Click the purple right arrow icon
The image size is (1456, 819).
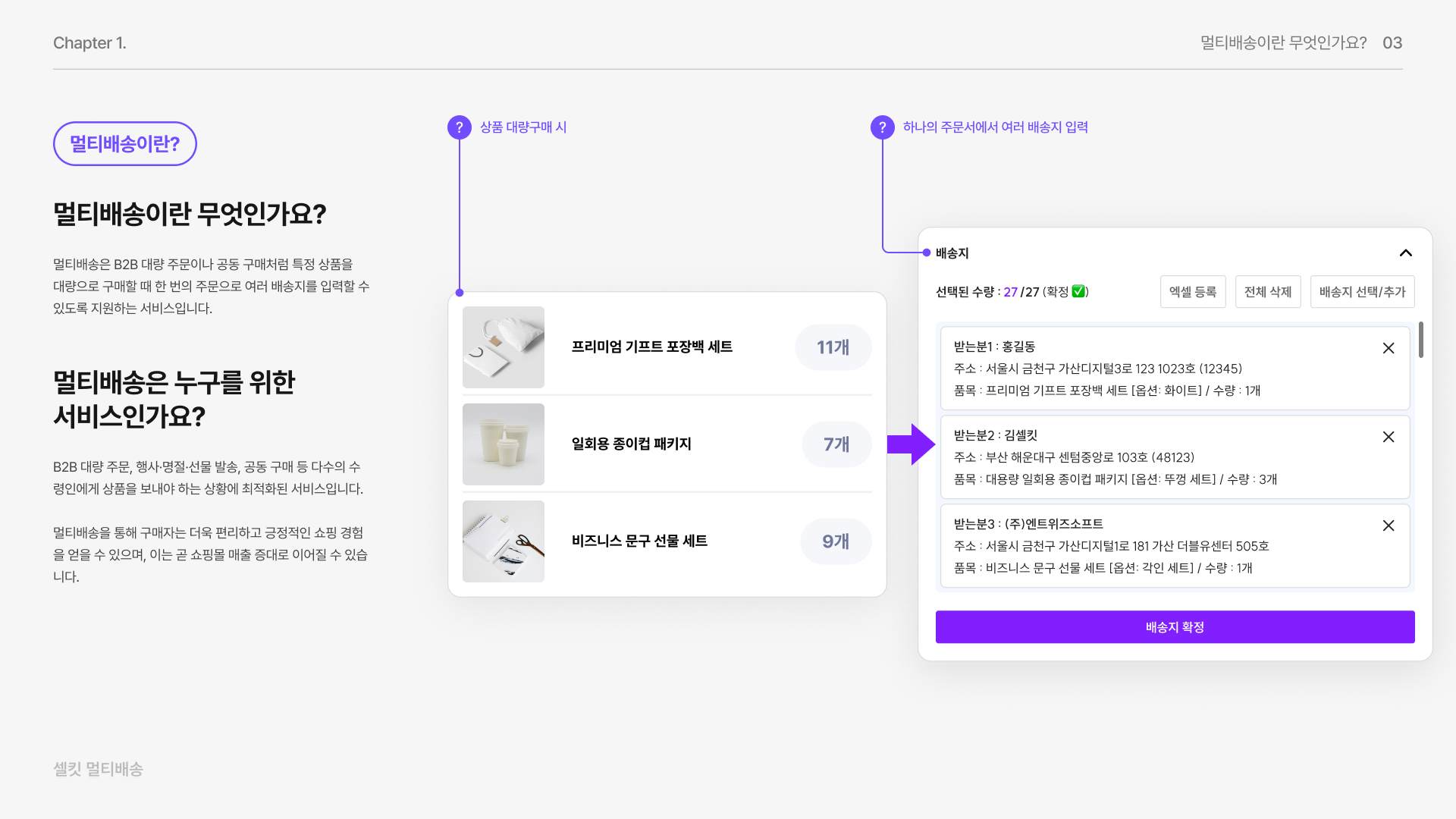tap(910, 444)
